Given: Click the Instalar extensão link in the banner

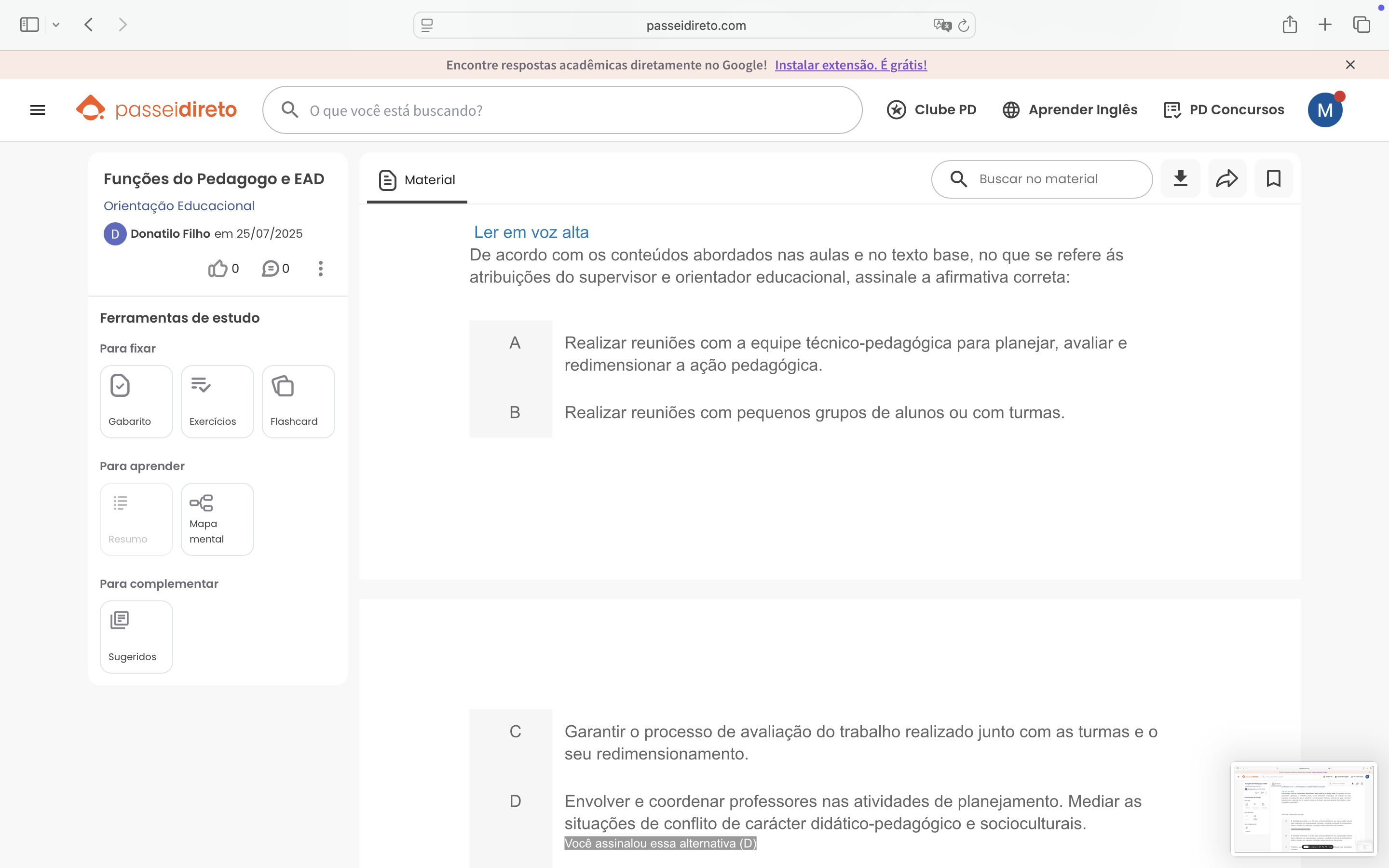Looking at the screenshot, I should pyautogui.click(x=851, y=65).
